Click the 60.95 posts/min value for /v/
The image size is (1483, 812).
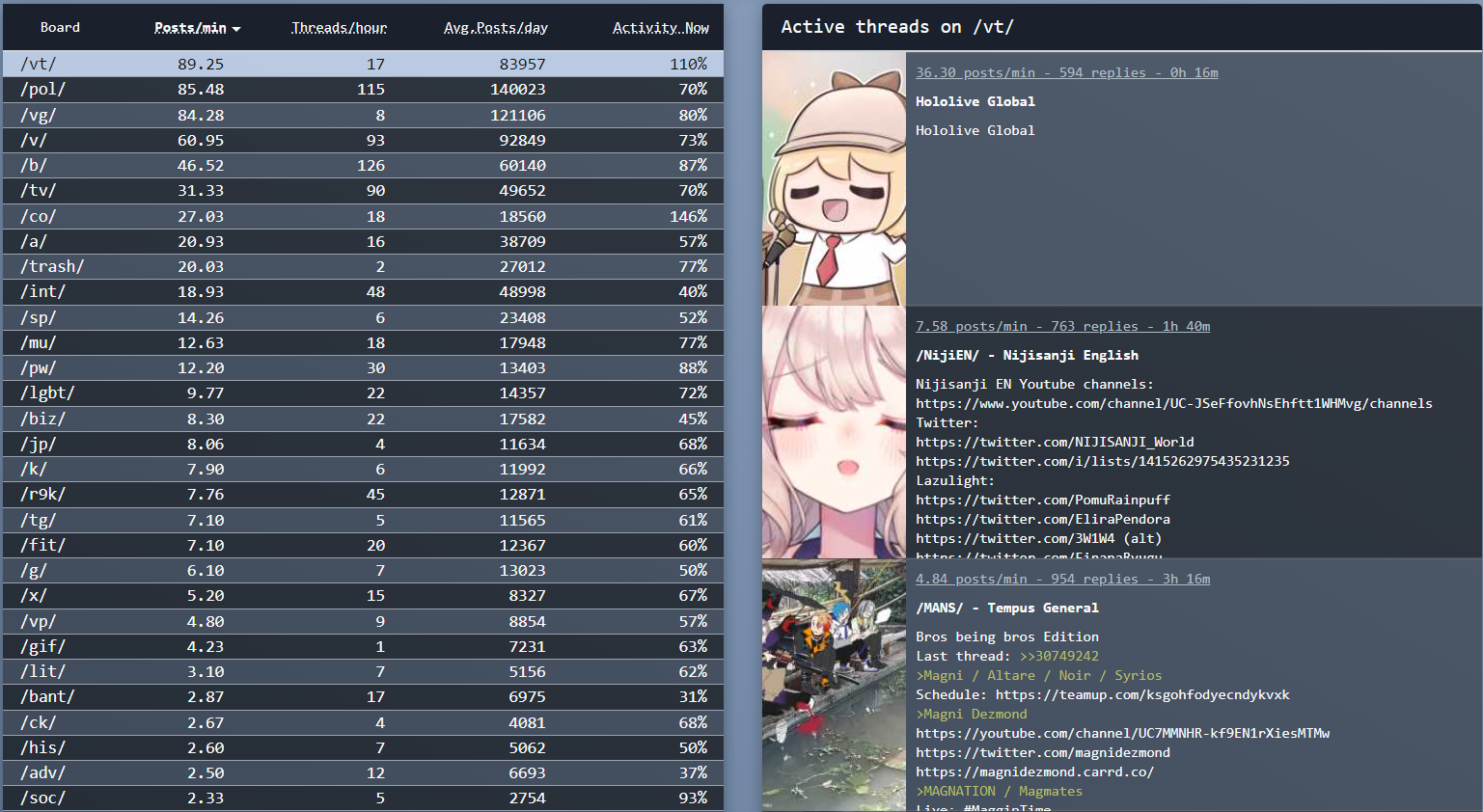[x=201, y=140]
